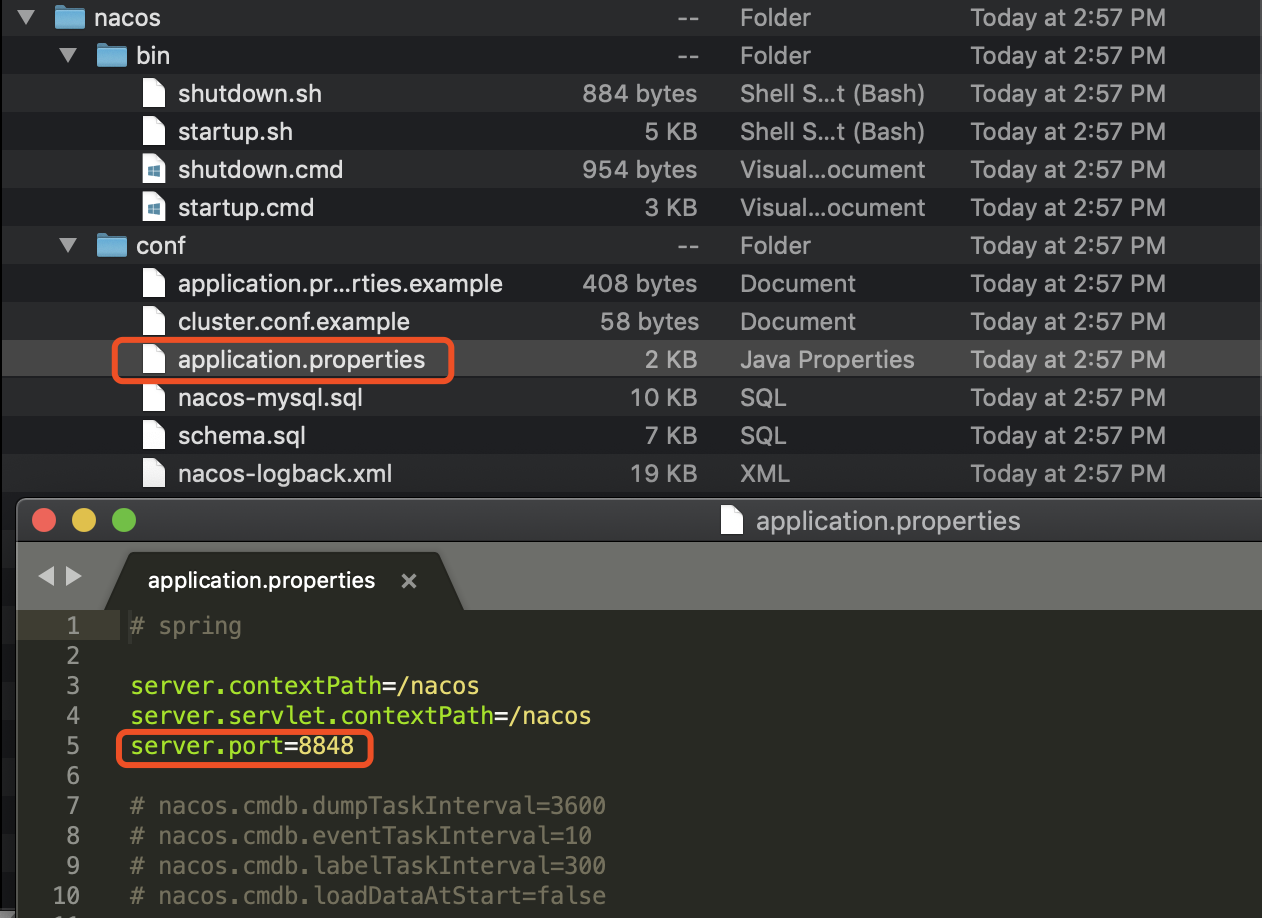The image size is (1262, 918).
Task: Go to previous tab with left arrow
Action: click(45, 576)
